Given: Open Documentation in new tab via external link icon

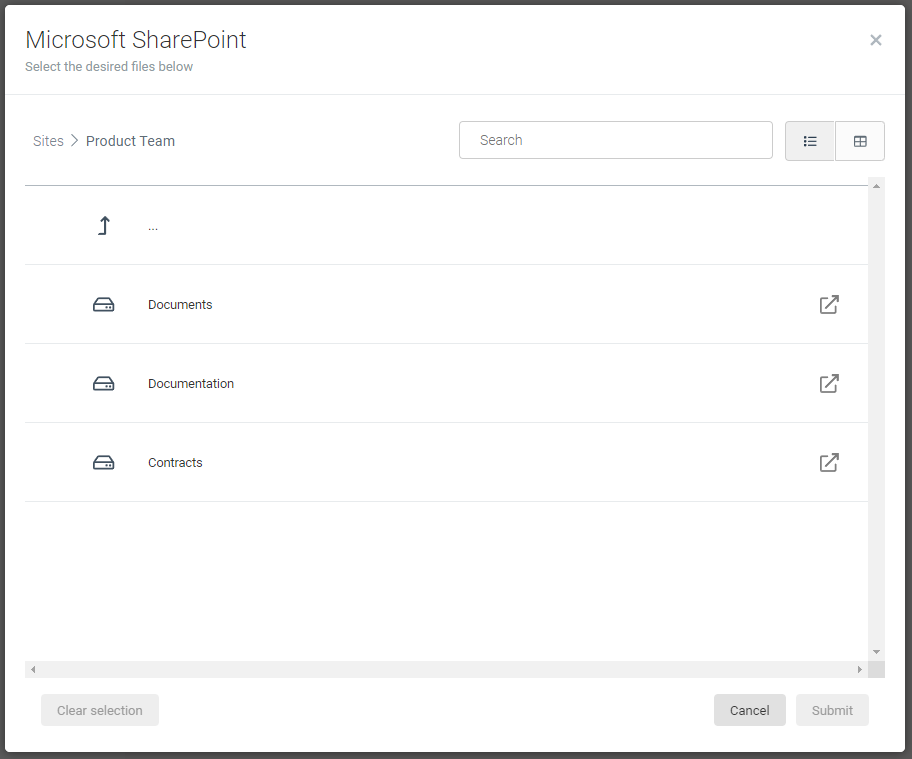Looking at the screenshot, I should pos(828,383).
